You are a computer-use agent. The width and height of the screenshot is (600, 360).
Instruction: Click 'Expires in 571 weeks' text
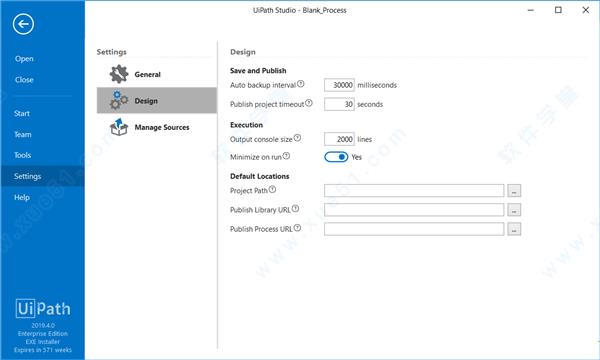tap(43, 350)
